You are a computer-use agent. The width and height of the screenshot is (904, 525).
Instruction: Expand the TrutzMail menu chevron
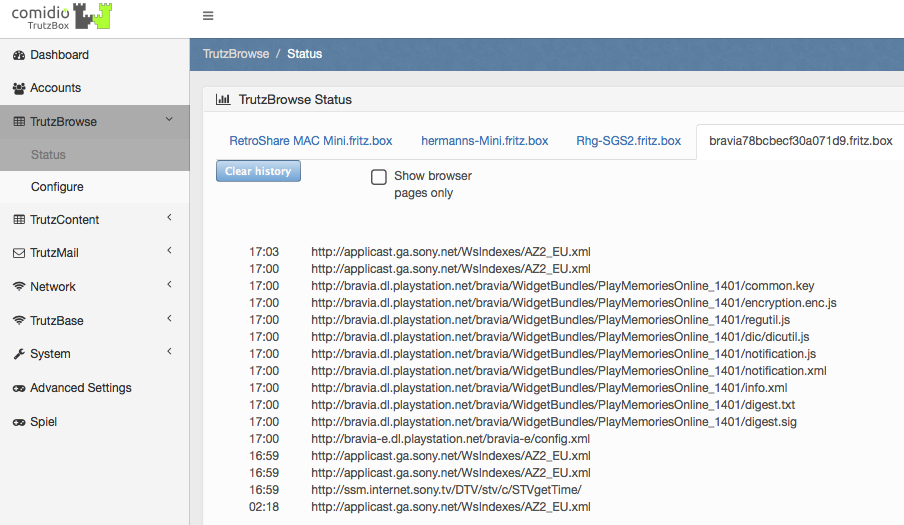tap(170, 250)
